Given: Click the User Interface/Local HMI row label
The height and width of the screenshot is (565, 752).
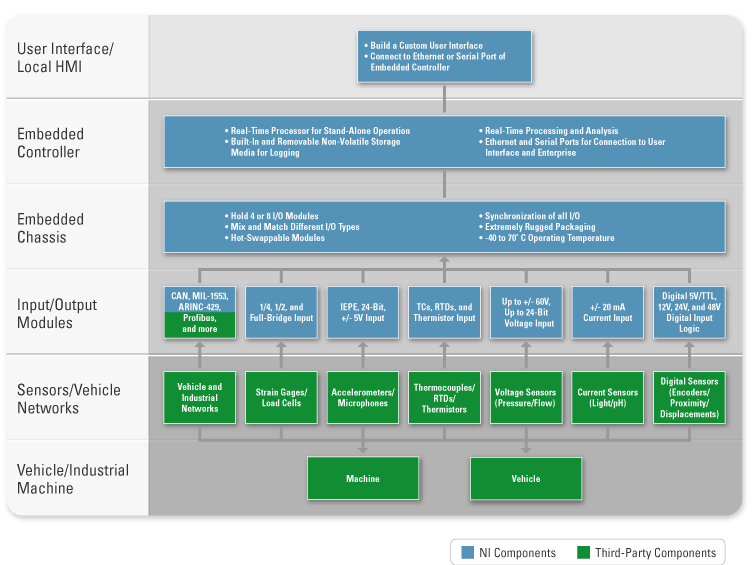Looking at the screenshot, I should click(x=64, y=56).
